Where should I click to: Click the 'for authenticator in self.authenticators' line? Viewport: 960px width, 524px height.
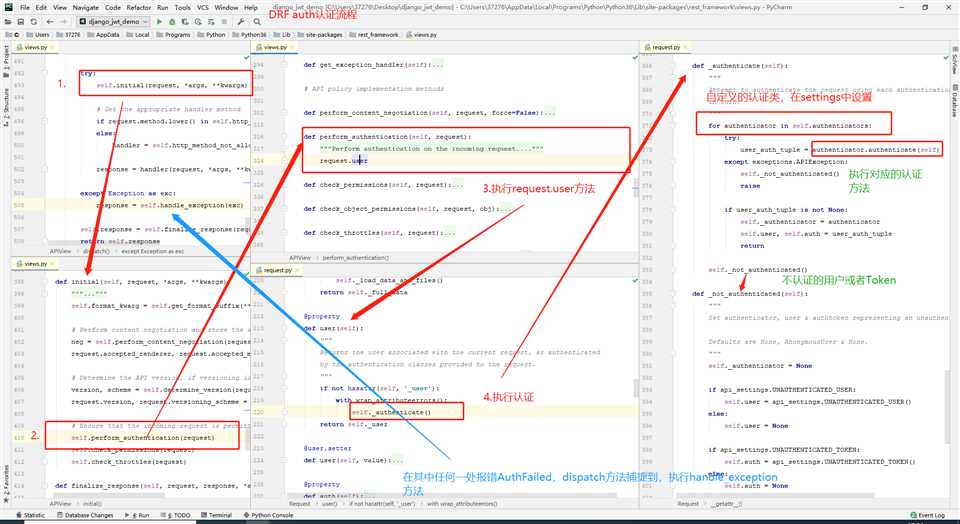790,125
